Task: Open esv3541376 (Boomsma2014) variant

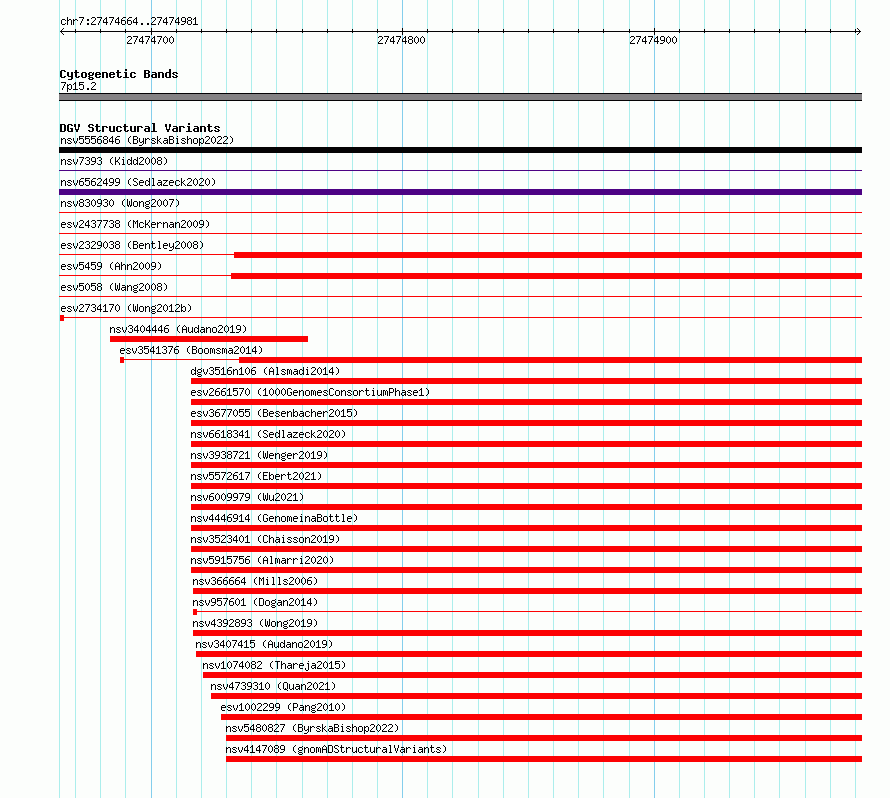Action: [x=191, y=350]
